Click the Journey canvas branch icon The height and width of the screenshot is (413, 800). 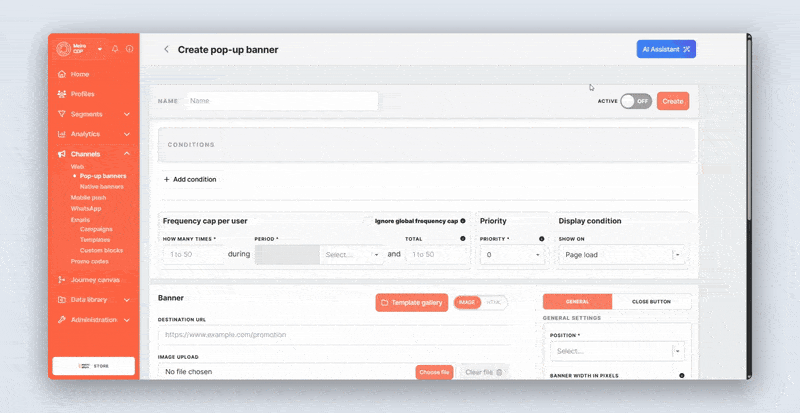click(62, 280)
